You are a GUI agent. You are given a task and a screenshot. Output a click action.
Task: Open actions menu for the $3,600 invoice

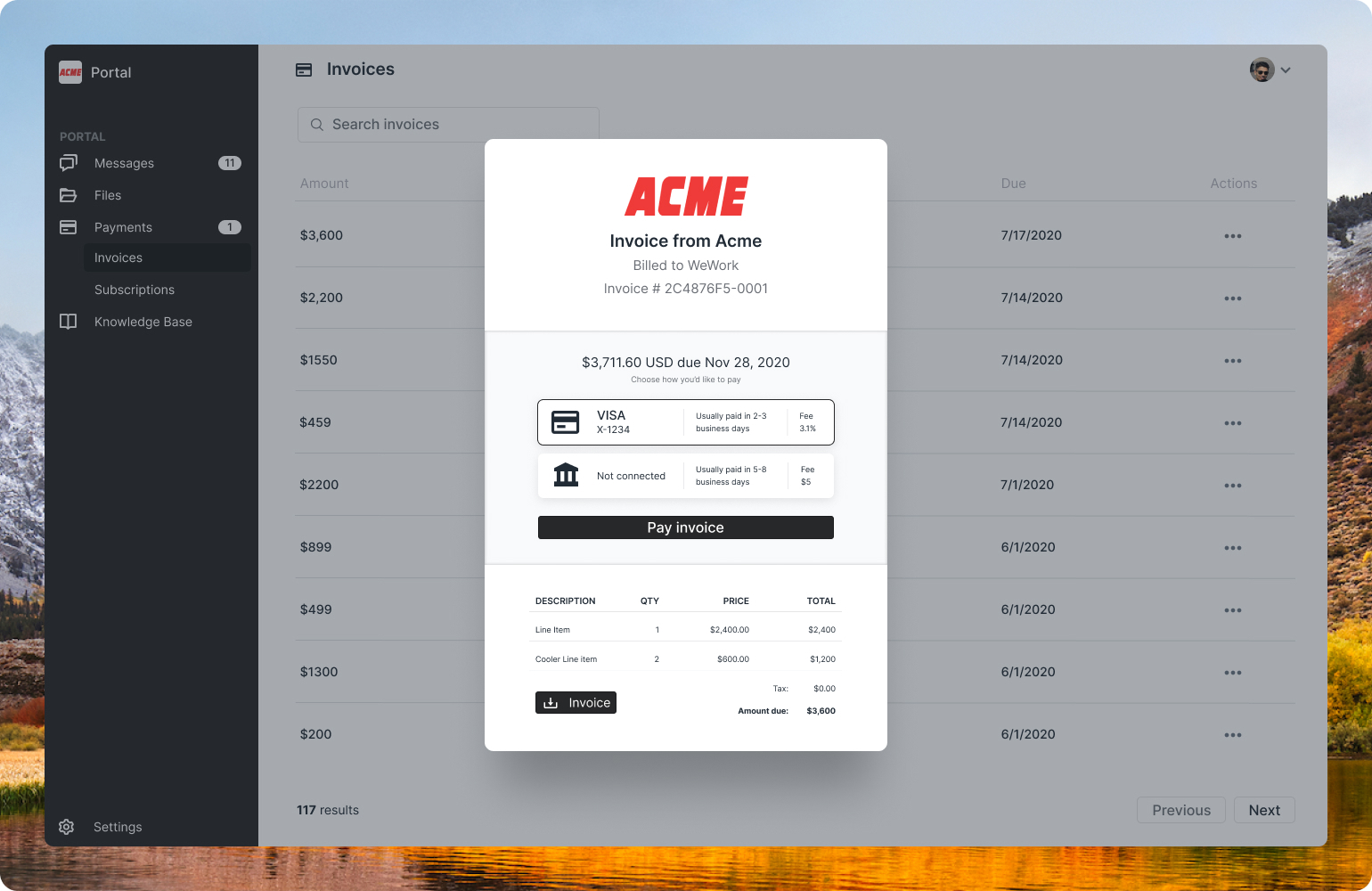point(1233,236)
